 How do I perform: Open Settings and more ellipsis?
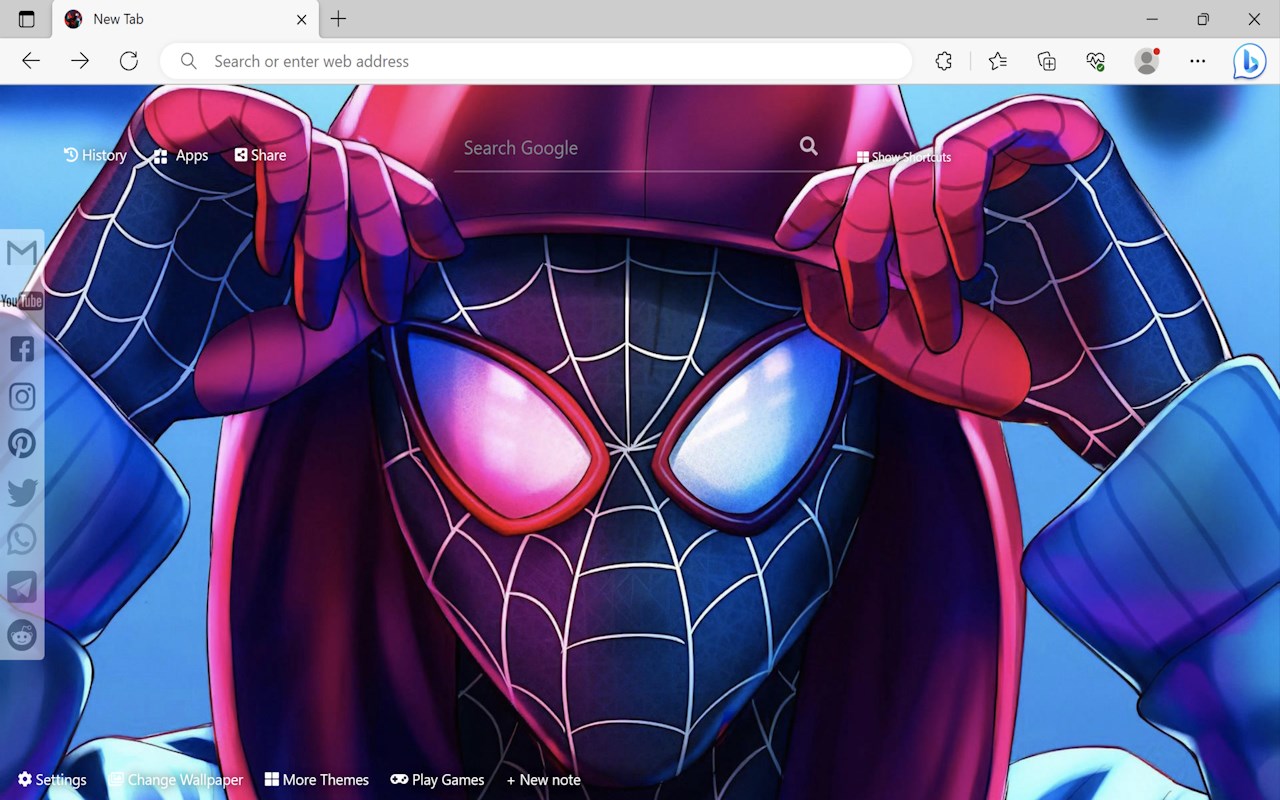(x=1197, y=61)
